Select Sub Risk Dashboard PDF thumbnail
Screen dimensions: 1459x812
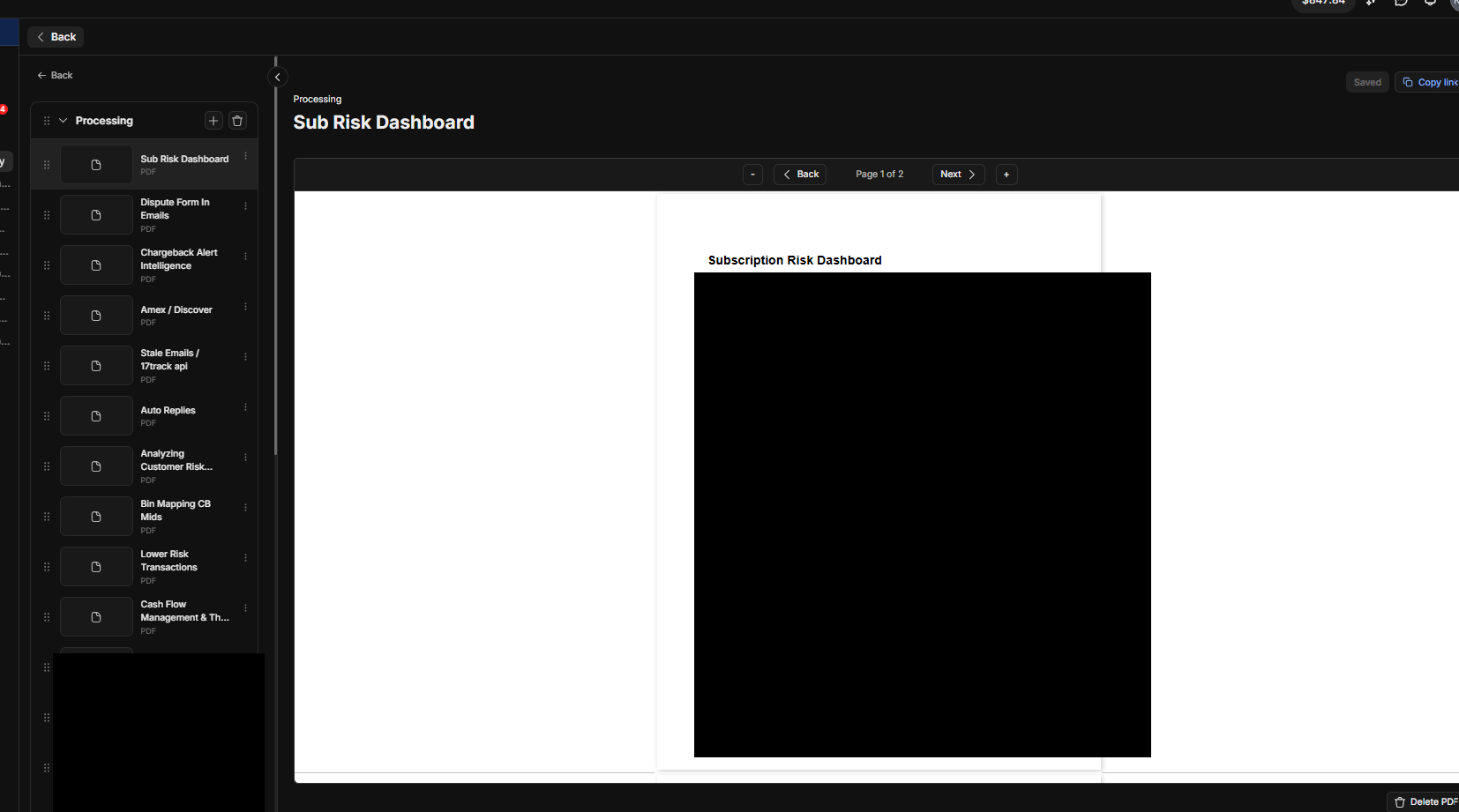(96, 165)
